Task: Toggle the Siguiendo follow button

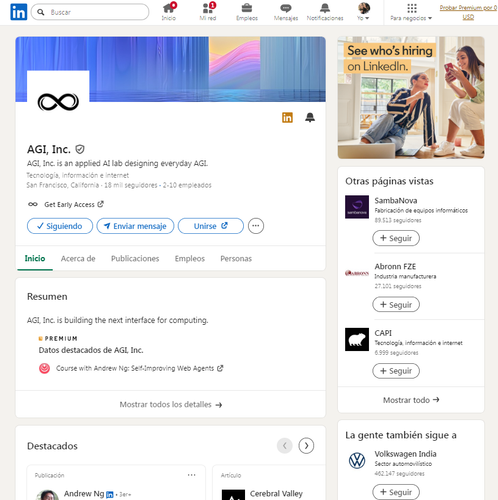Action: [x=60, y=226]
